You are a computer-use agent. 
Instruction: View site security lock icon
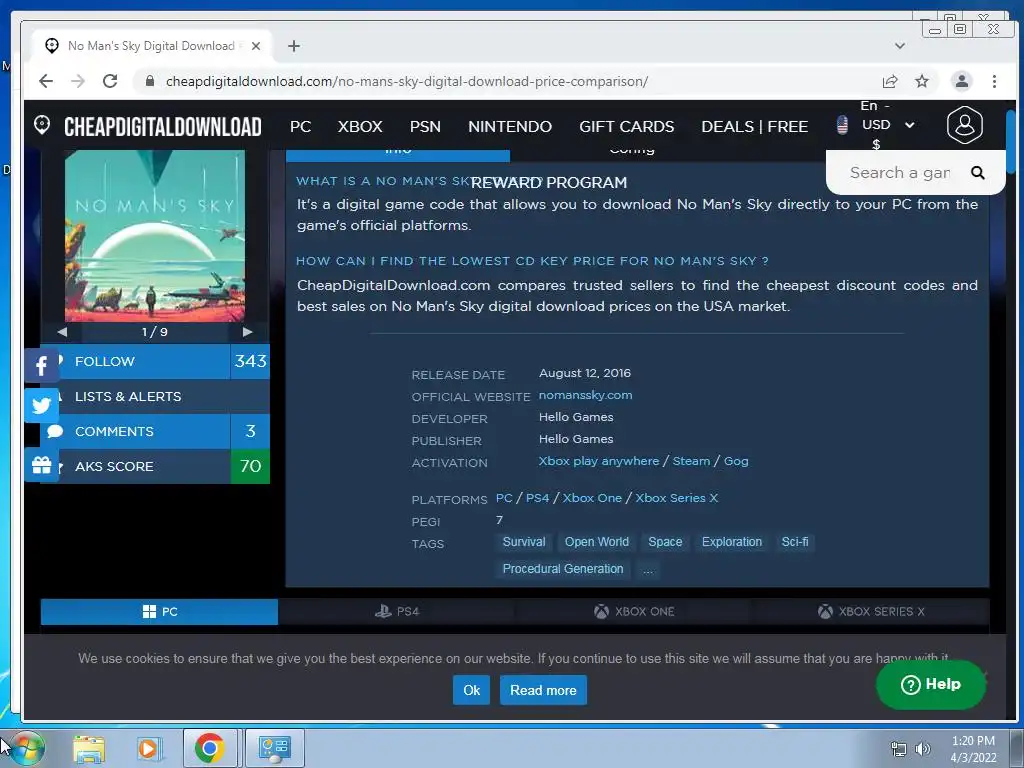click(x=150, y=81)
